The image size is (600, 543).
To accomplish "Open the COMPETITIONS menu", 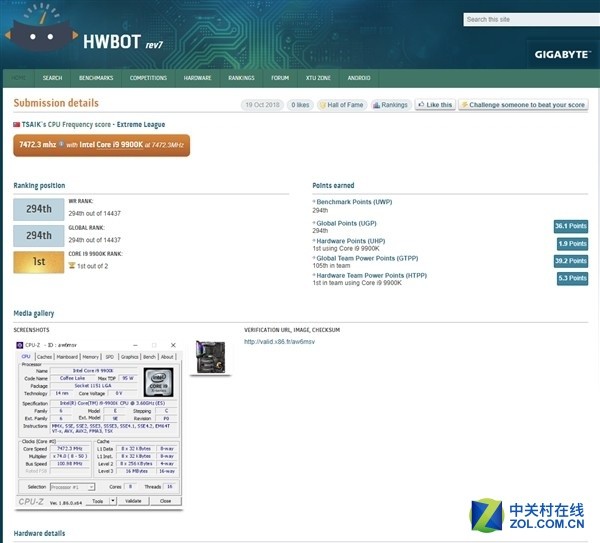I will [148, 78].
